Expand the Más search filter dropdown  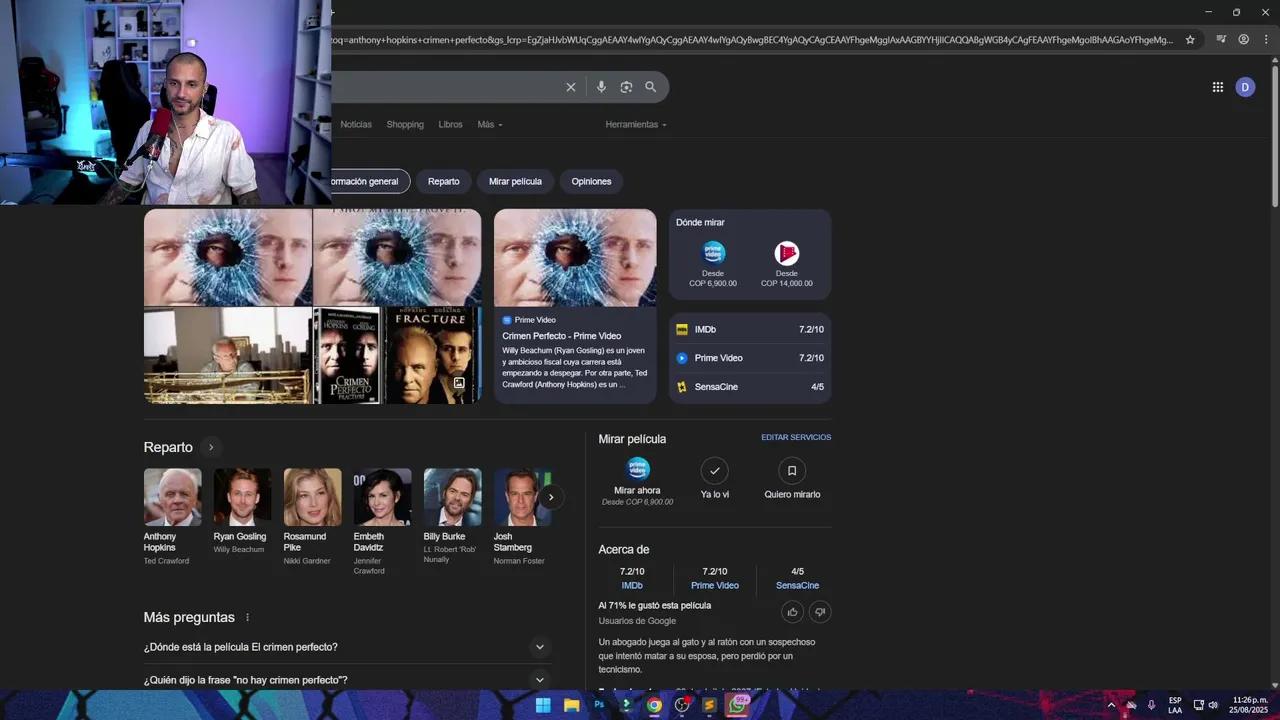coord(490,125)
